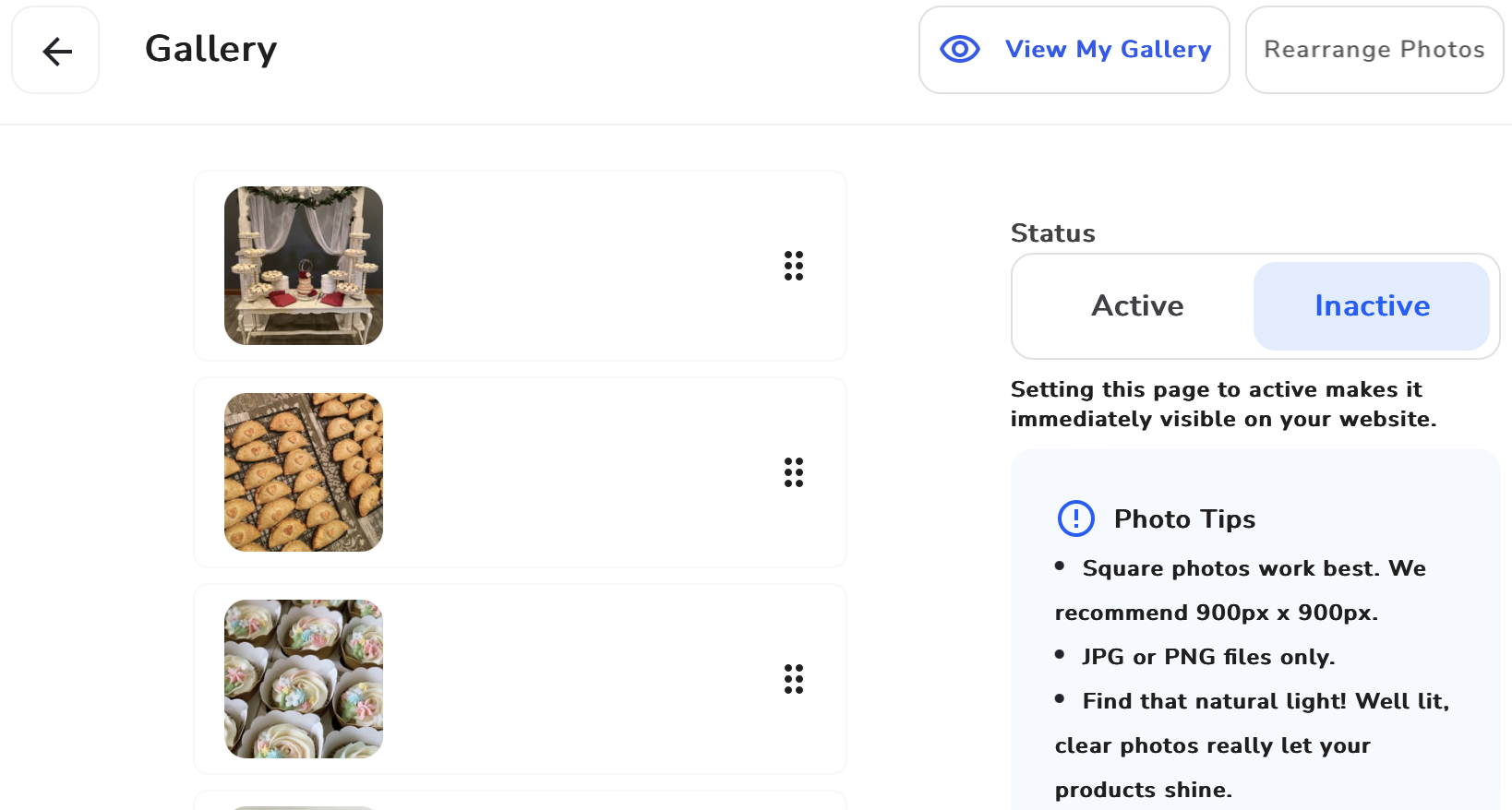Click the third photo row card
1512x810 pixels.
(x=521, y=679)
